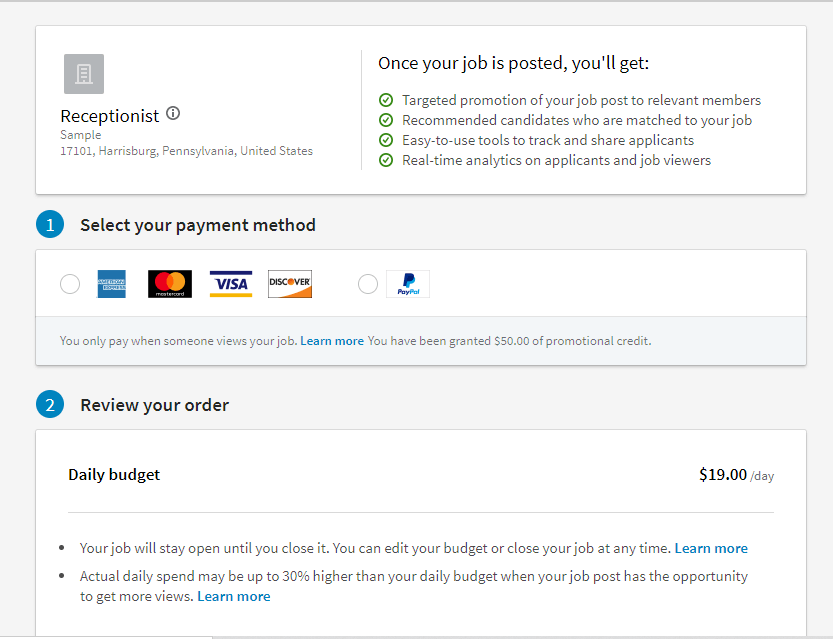This screenshot has height=639, width=833.
Task: Click the Easy-to-use tools checkmark icon
Action: pyautogui.click(x=386, y=140)
